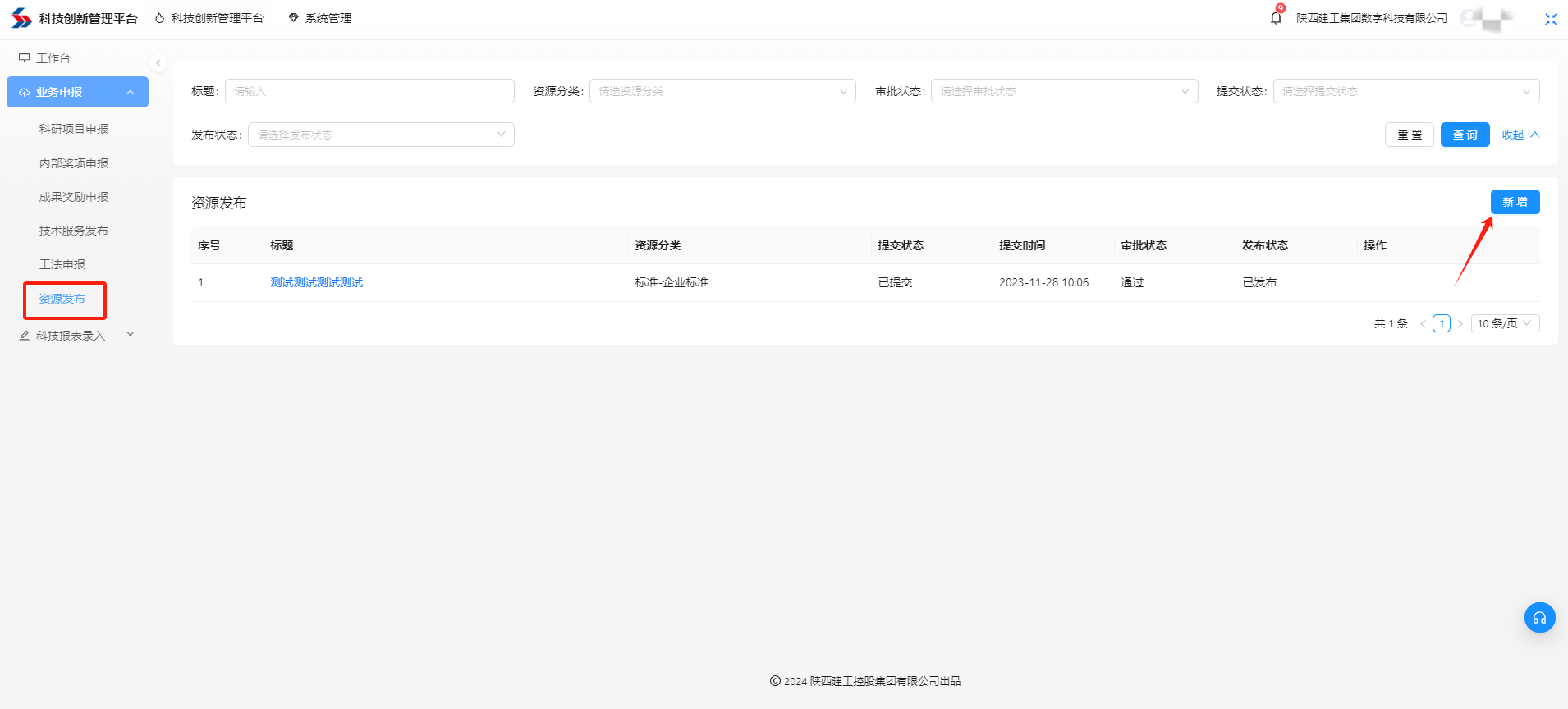This screenshot has height=709, width=1568.
Task: Expand the 科技报表录入 sidebar menu
Action: point(77,336)
